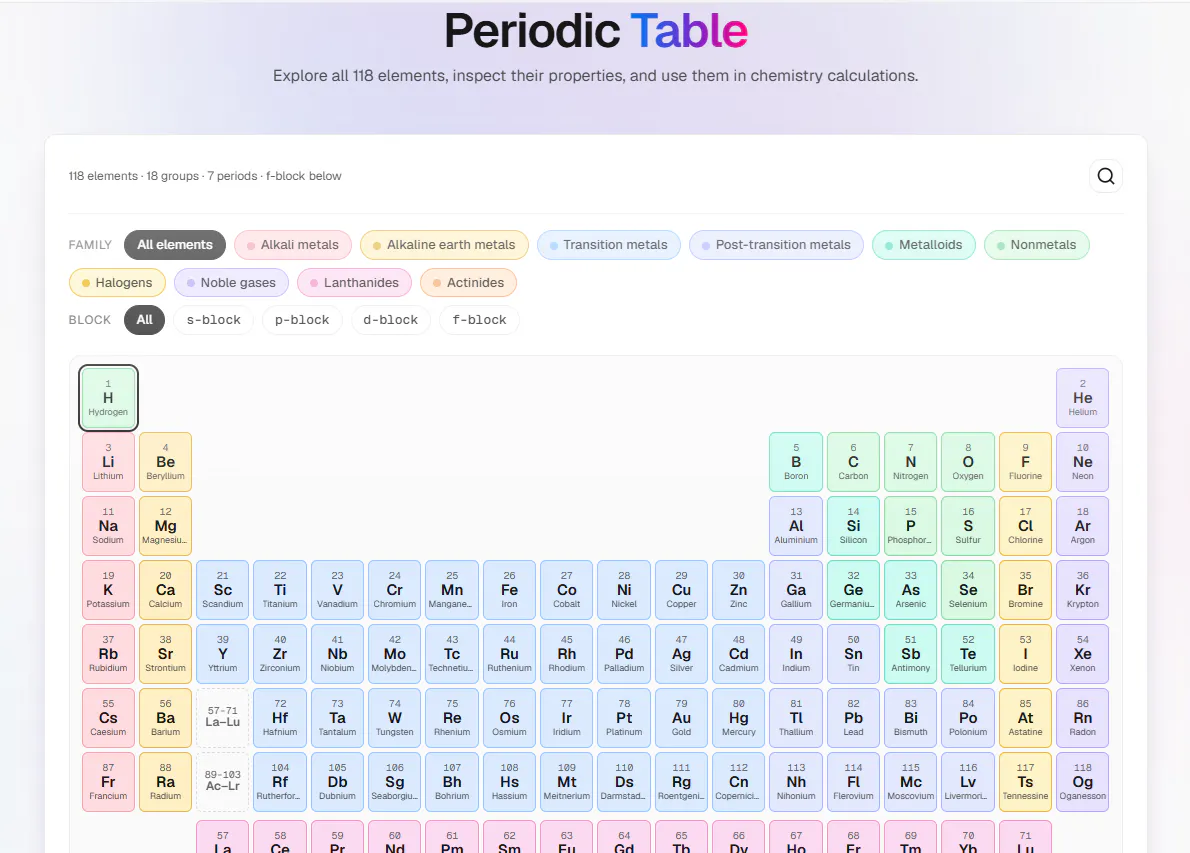Filter by Alkali metals family
The image size is (1190, 853).
(293, 244)
